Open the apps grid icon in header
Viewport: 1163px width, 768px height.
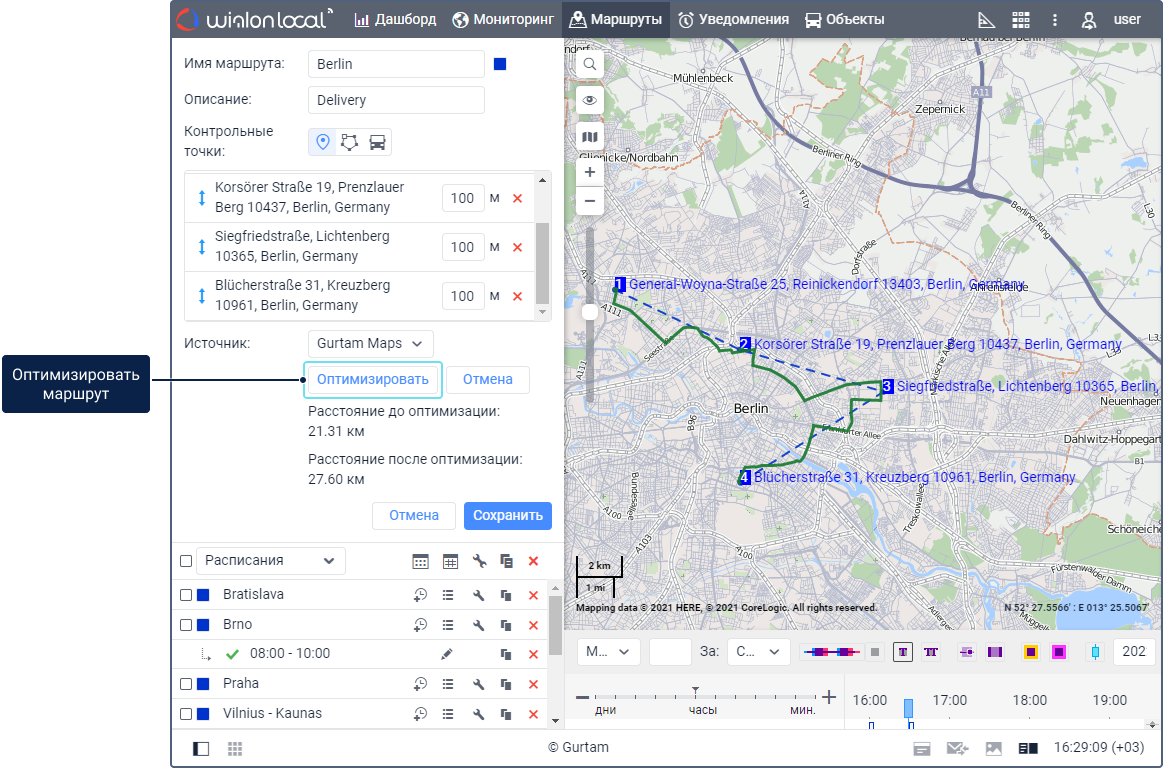tap(1020, 19)
